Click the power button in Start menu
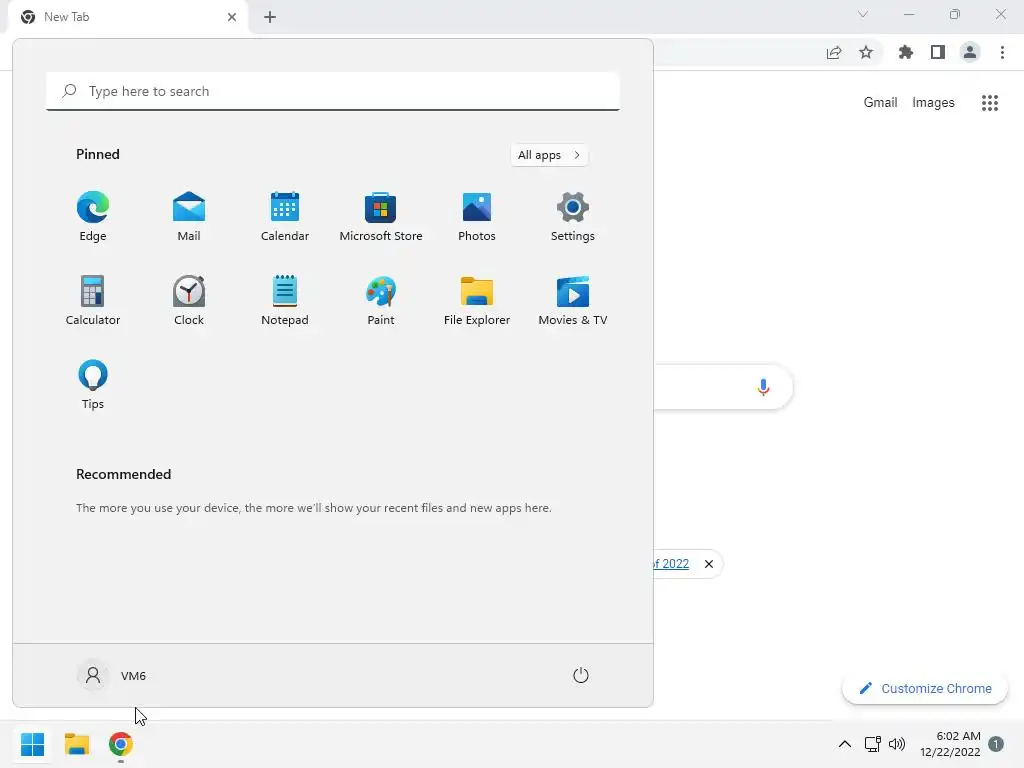 (581, 675)
